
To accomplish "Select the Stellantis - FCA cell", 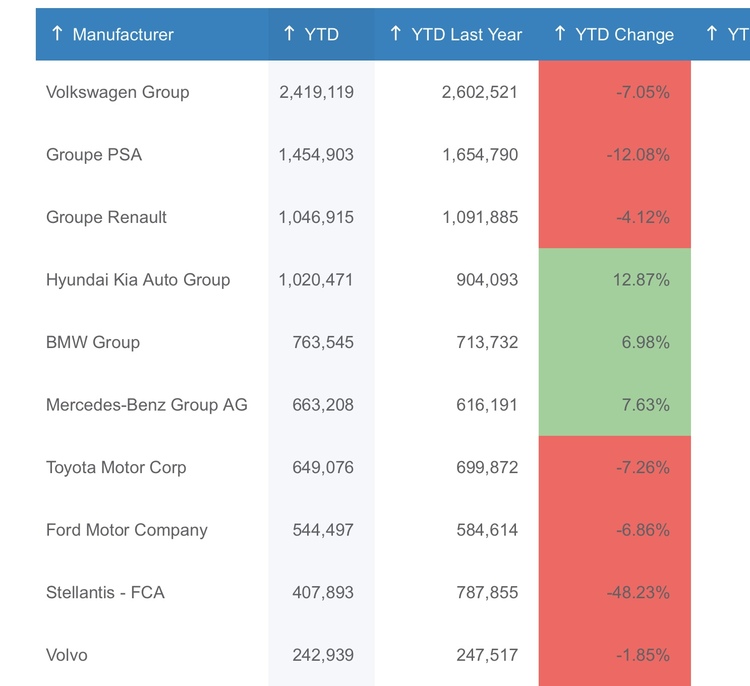I will [x=105, y=592].
